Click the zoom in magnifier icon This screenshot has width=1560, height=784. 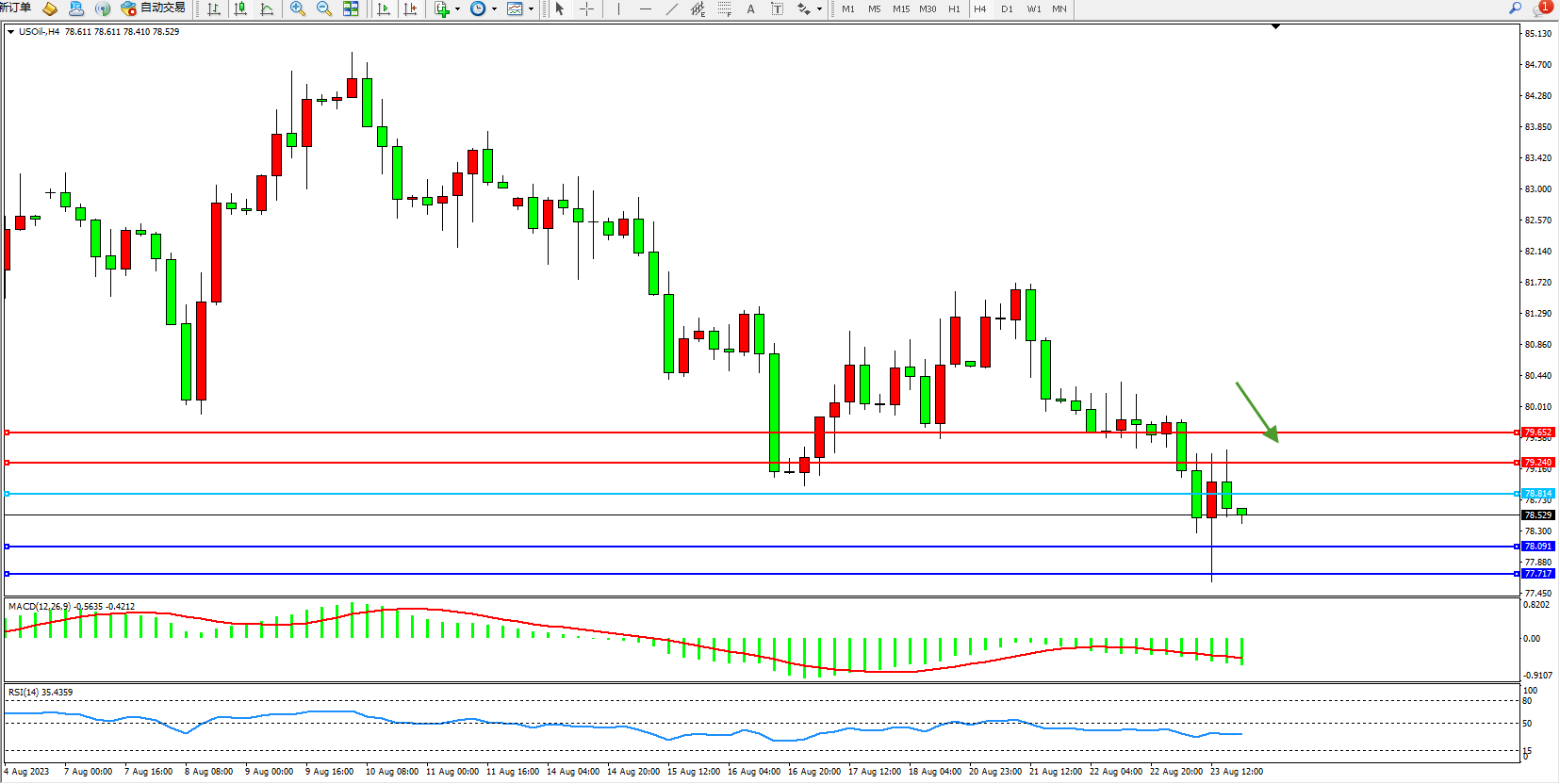298,8
